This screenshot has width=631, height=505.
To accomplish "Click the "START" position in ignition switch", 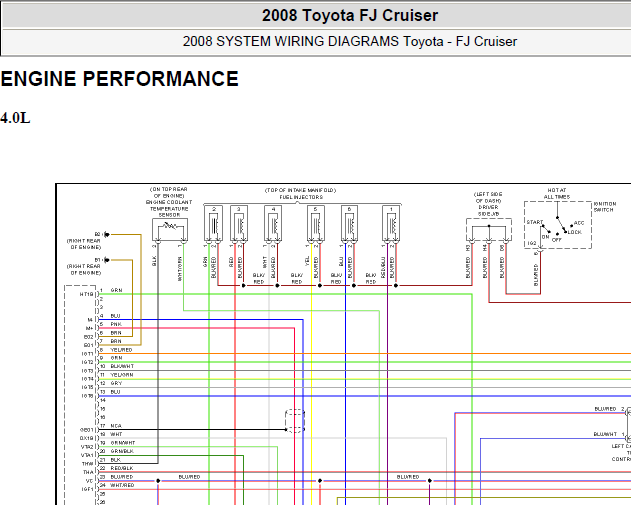I will [535, 222].
